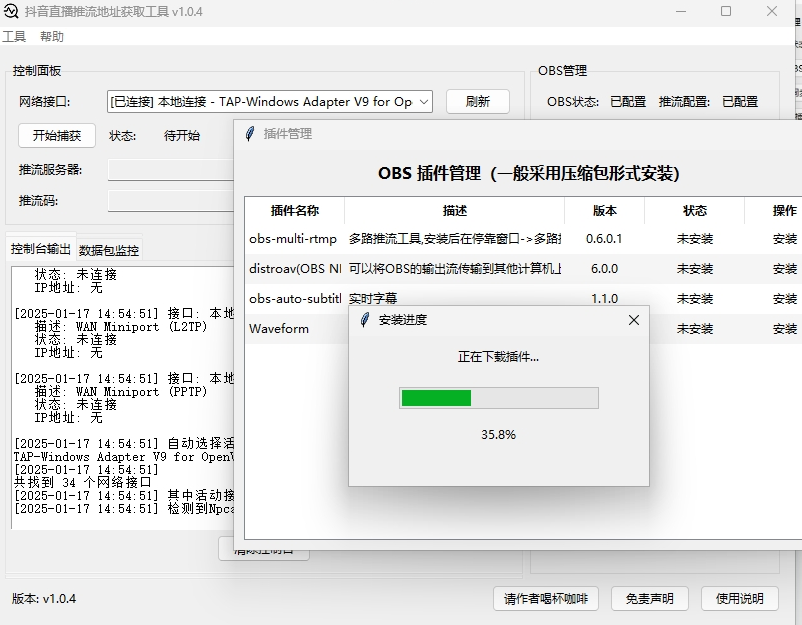Screen dimensions: 802x625
Task: Click version 6.0.0 cell
Action: click(x=604, y=269)
